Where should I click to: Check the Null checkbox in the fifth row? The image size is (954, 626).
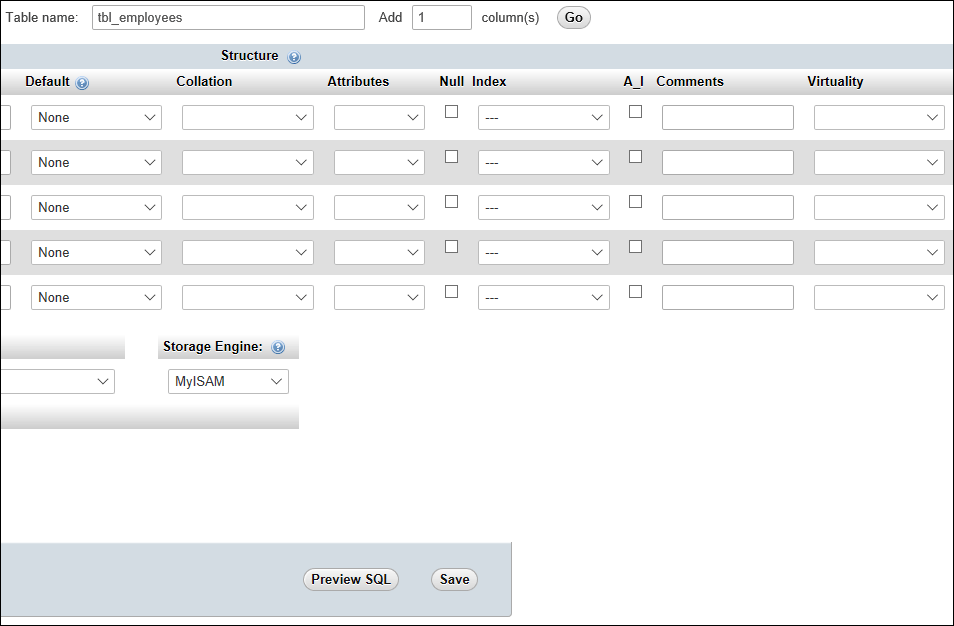click(452, 292)
